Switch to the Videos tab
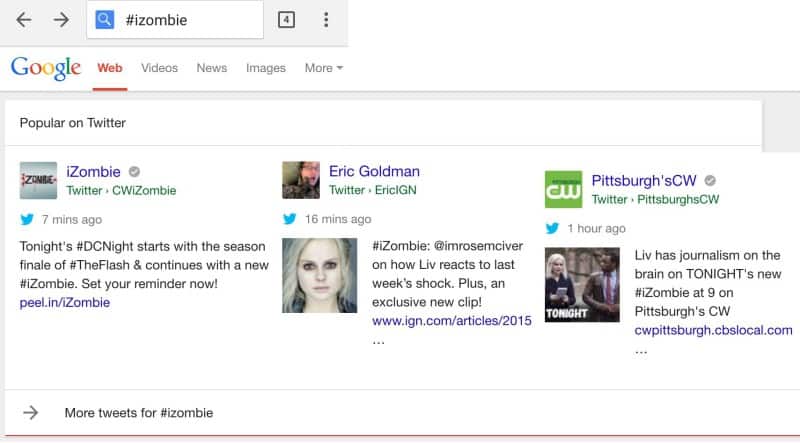 coord(159,68)
